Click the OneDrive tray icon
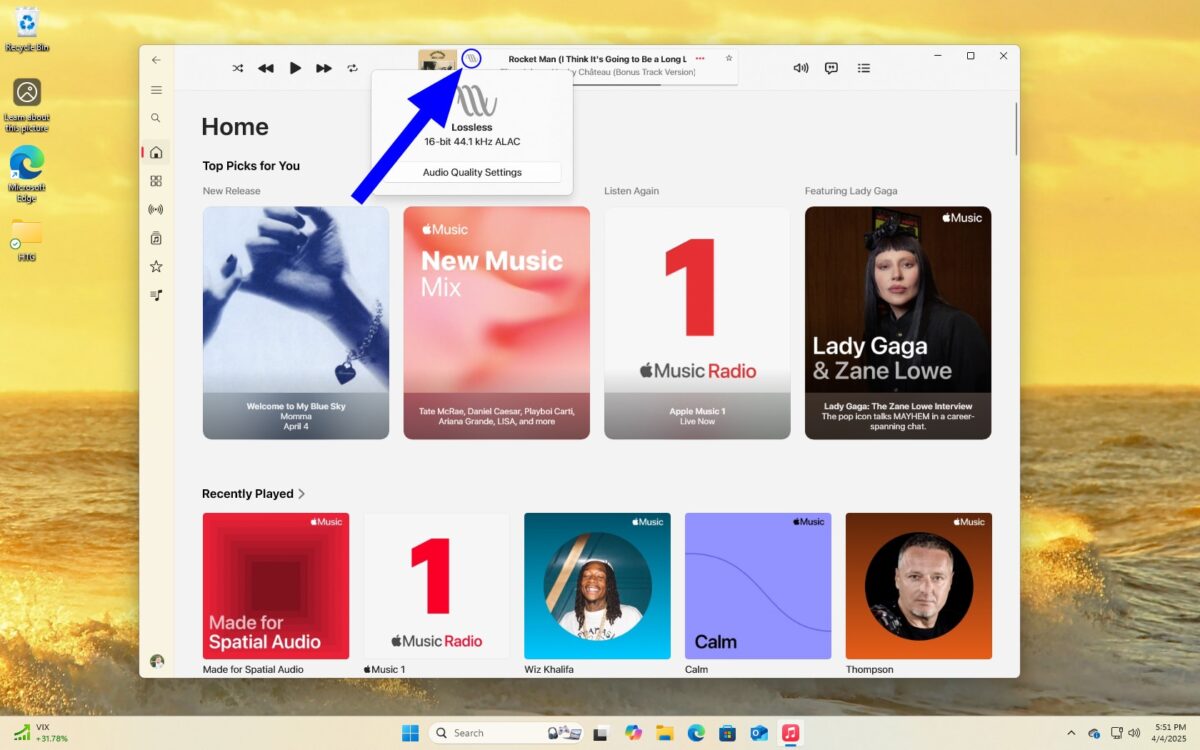This screenshot has width=1200, height=750. click(x=1094, y=733)
